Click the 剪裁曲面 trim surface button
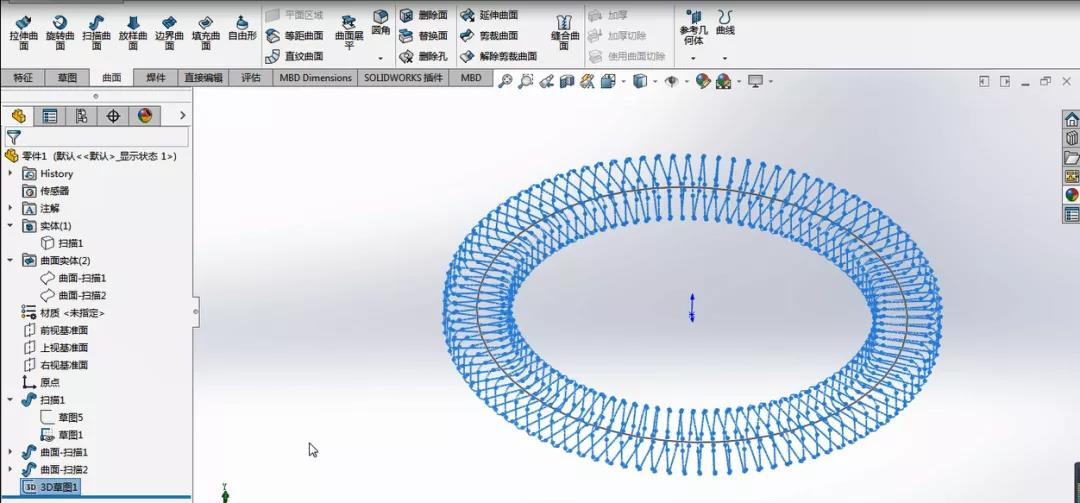Screen dimensions: 1080x503 (x=490, y=36)
